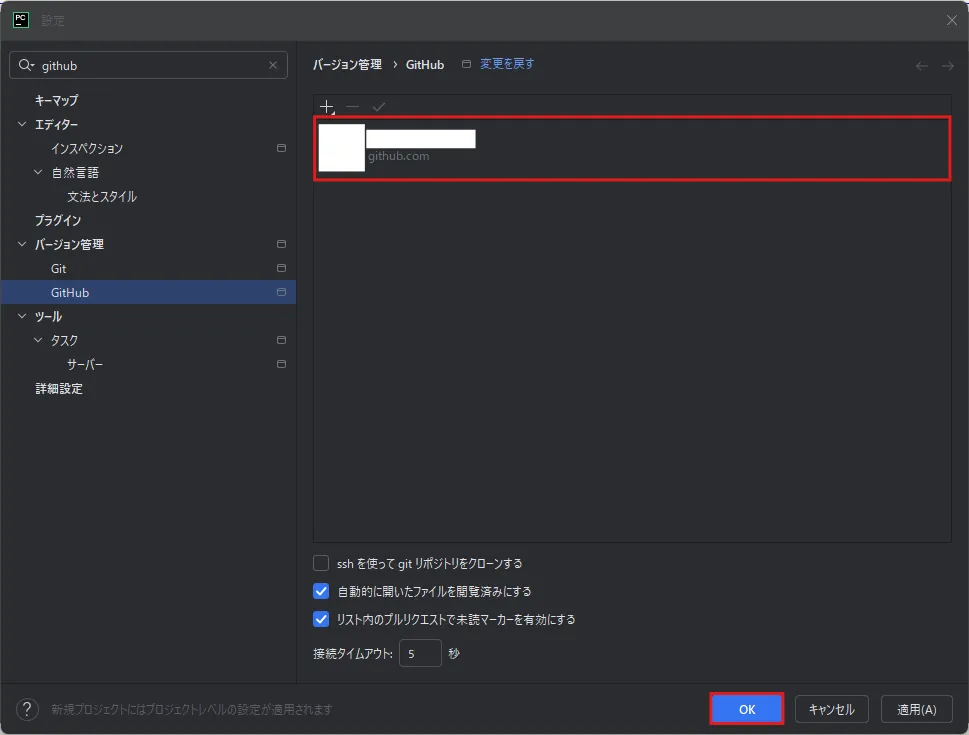The image size is (969, 735).
Task: Click バージョン管理 in the breadcrumb
Action: 347,64
